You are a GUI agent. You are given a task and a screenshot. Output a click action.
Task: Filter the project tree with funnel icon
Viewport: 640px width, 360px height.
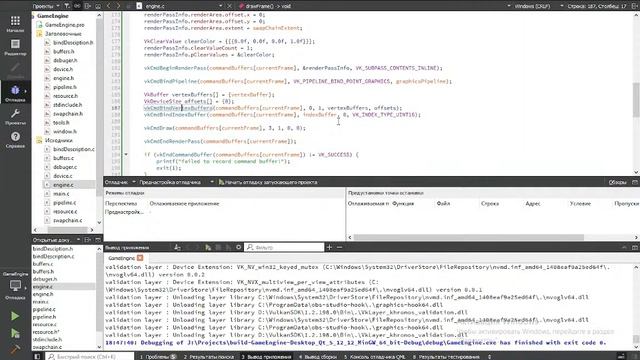(67, 6)
